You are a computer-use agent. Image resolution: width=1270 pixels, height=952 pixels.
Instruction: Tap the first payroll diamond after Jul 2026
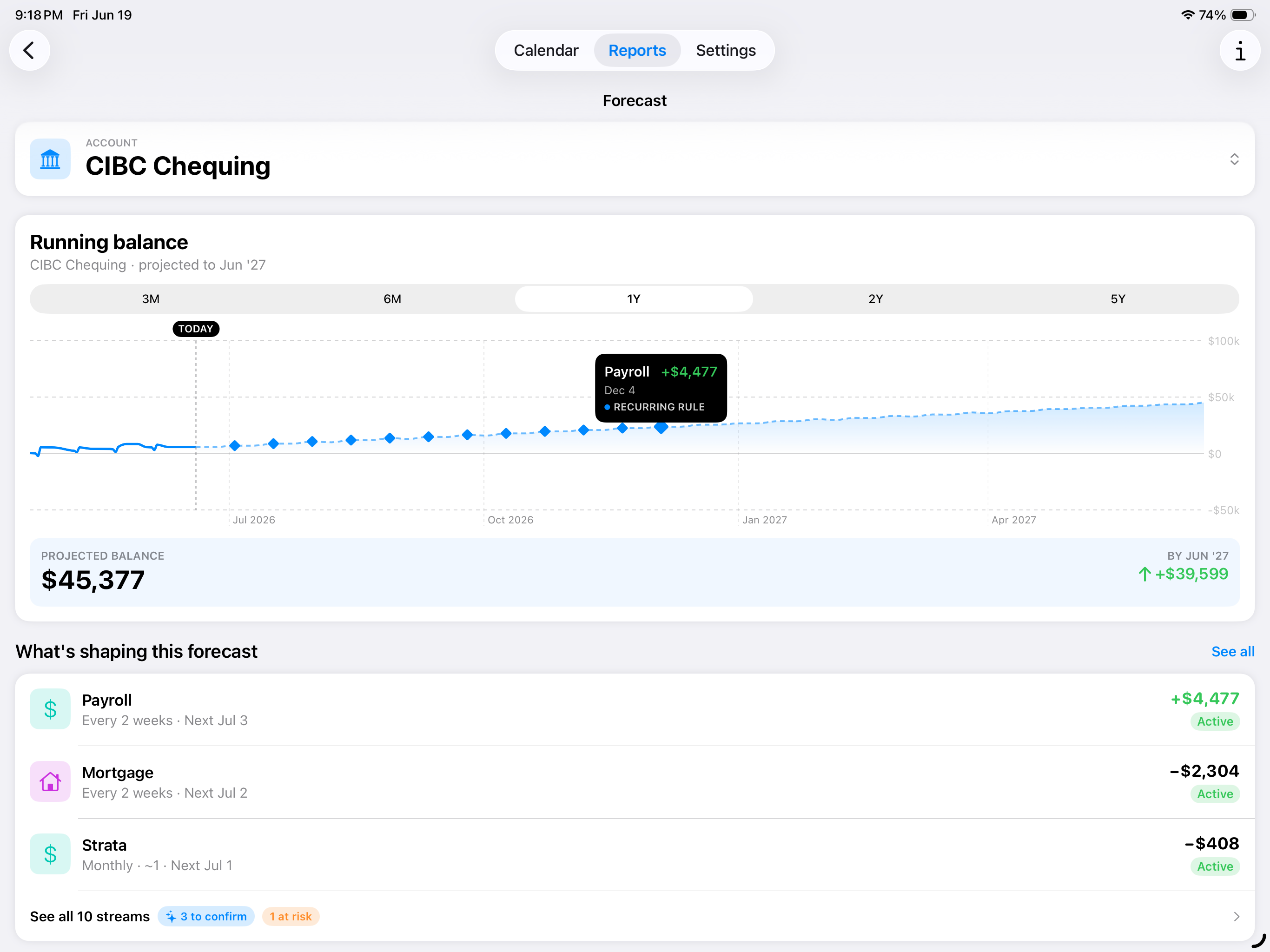tap(235, 446)
